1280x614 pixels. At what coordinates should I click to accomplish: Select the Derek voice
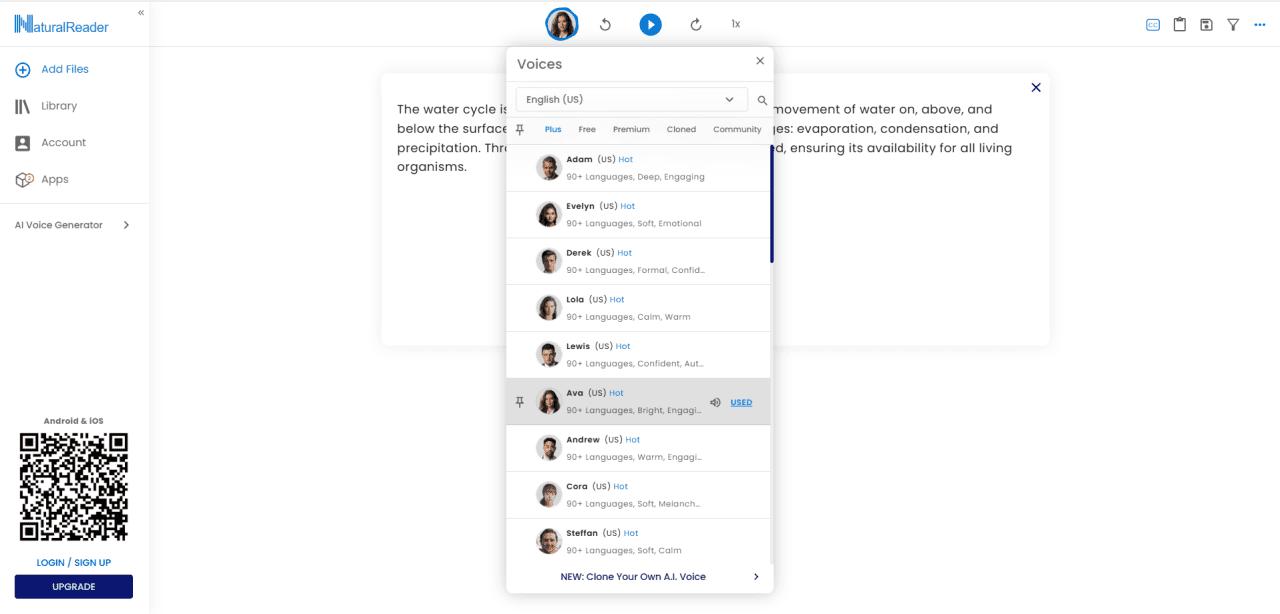(638, 262)
